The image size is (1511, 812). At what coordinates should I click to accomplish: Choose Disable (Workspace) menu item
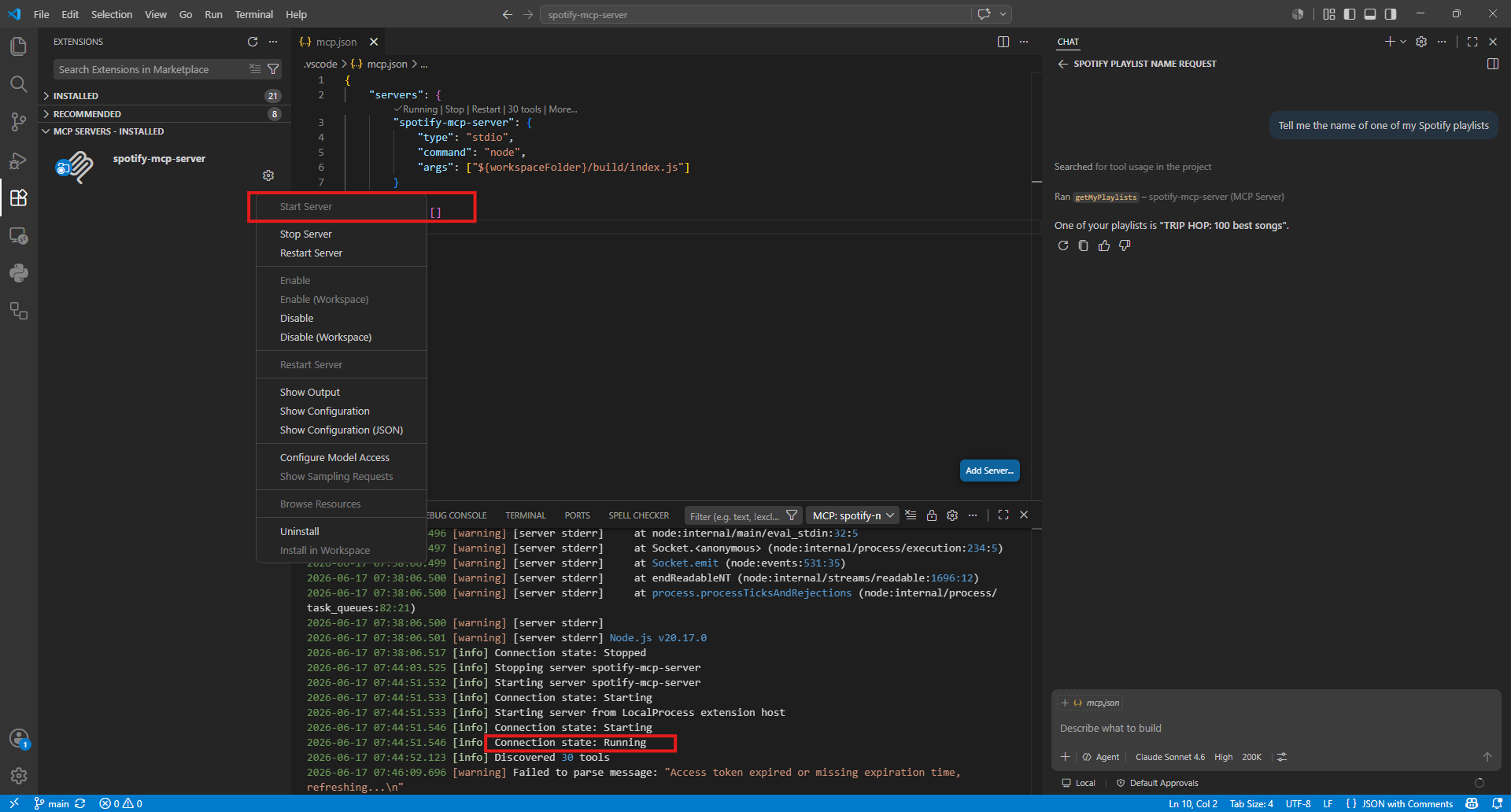click(342, 338)
